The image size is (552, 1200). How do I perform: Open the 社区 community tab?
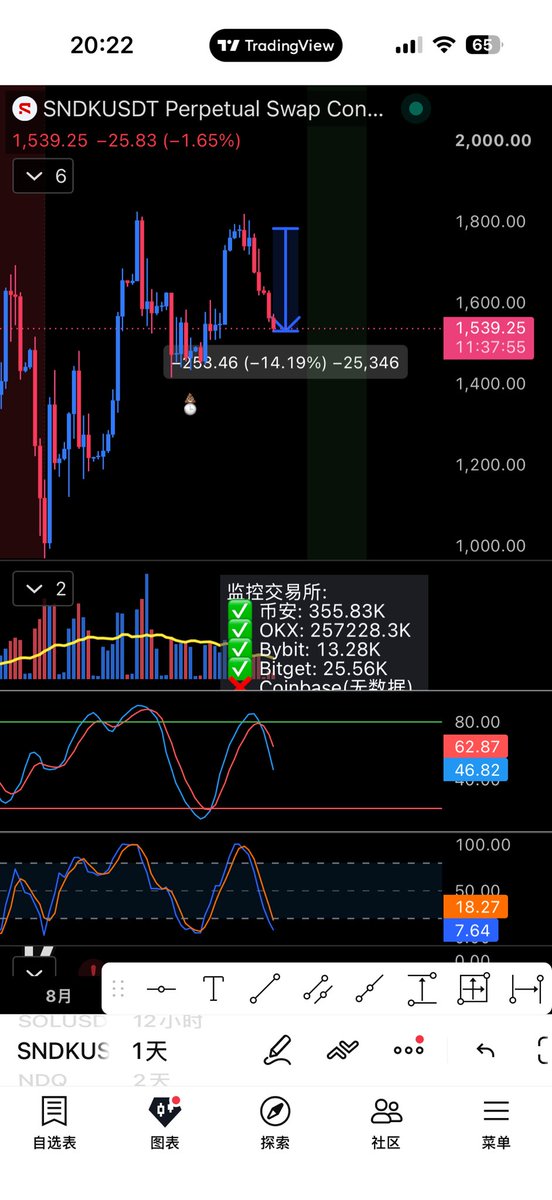[x=386, y=1122]
